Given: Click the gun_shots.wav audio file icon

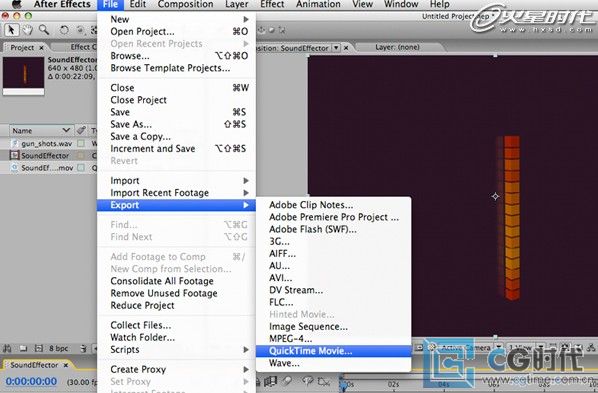Looking at the screenshot, I should click(x=14, y=143).
